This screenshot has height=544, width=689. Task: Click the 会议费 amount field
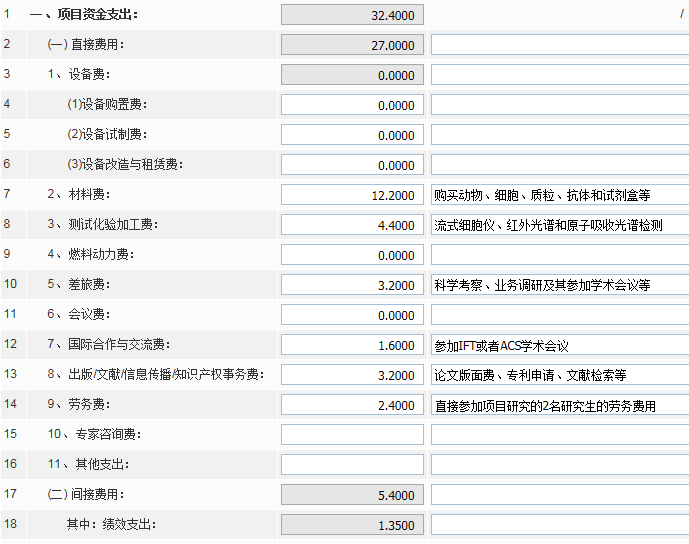click(x=352, y=315)
